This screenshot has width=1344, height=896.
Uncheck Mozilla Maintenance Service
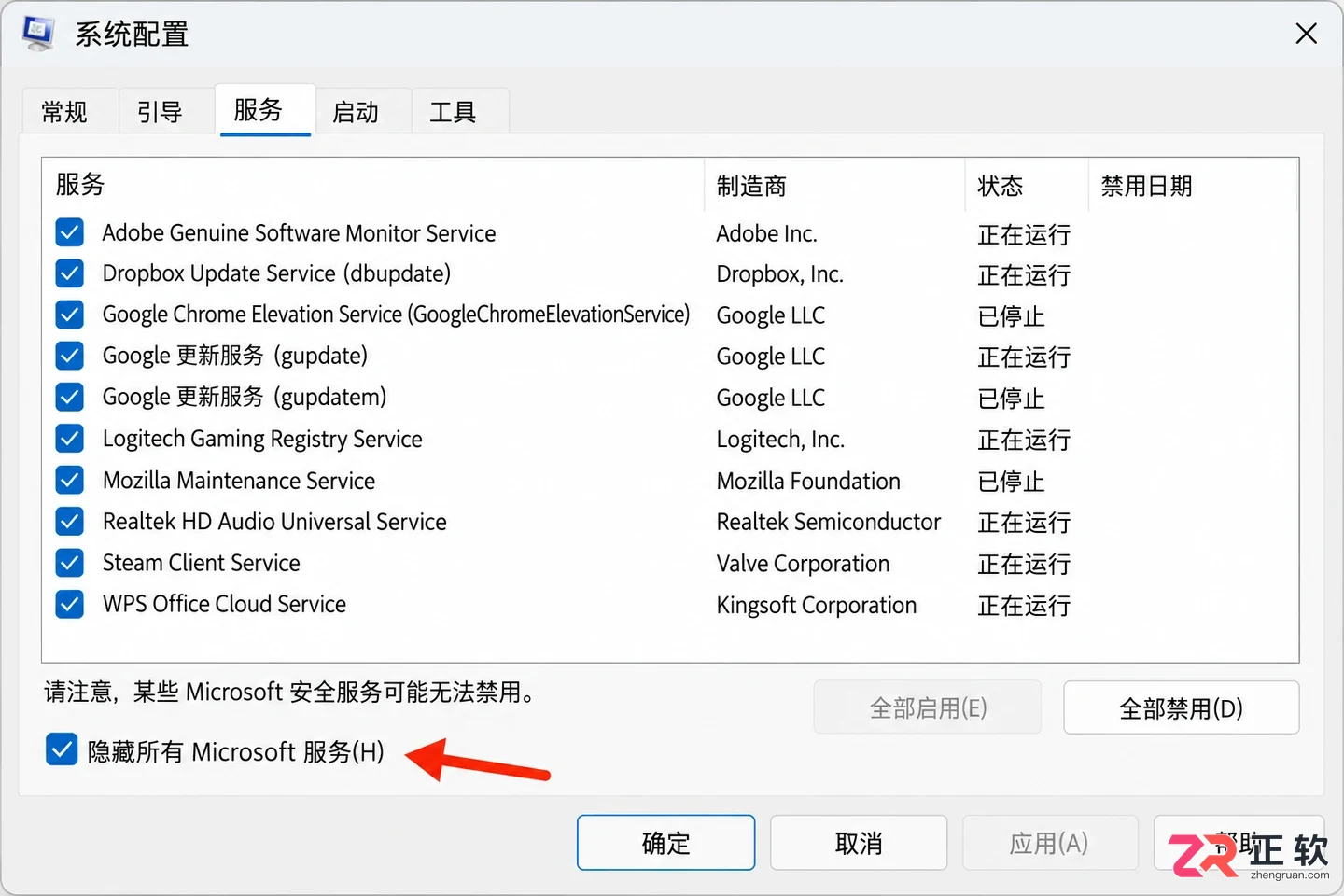coord(70,480)
